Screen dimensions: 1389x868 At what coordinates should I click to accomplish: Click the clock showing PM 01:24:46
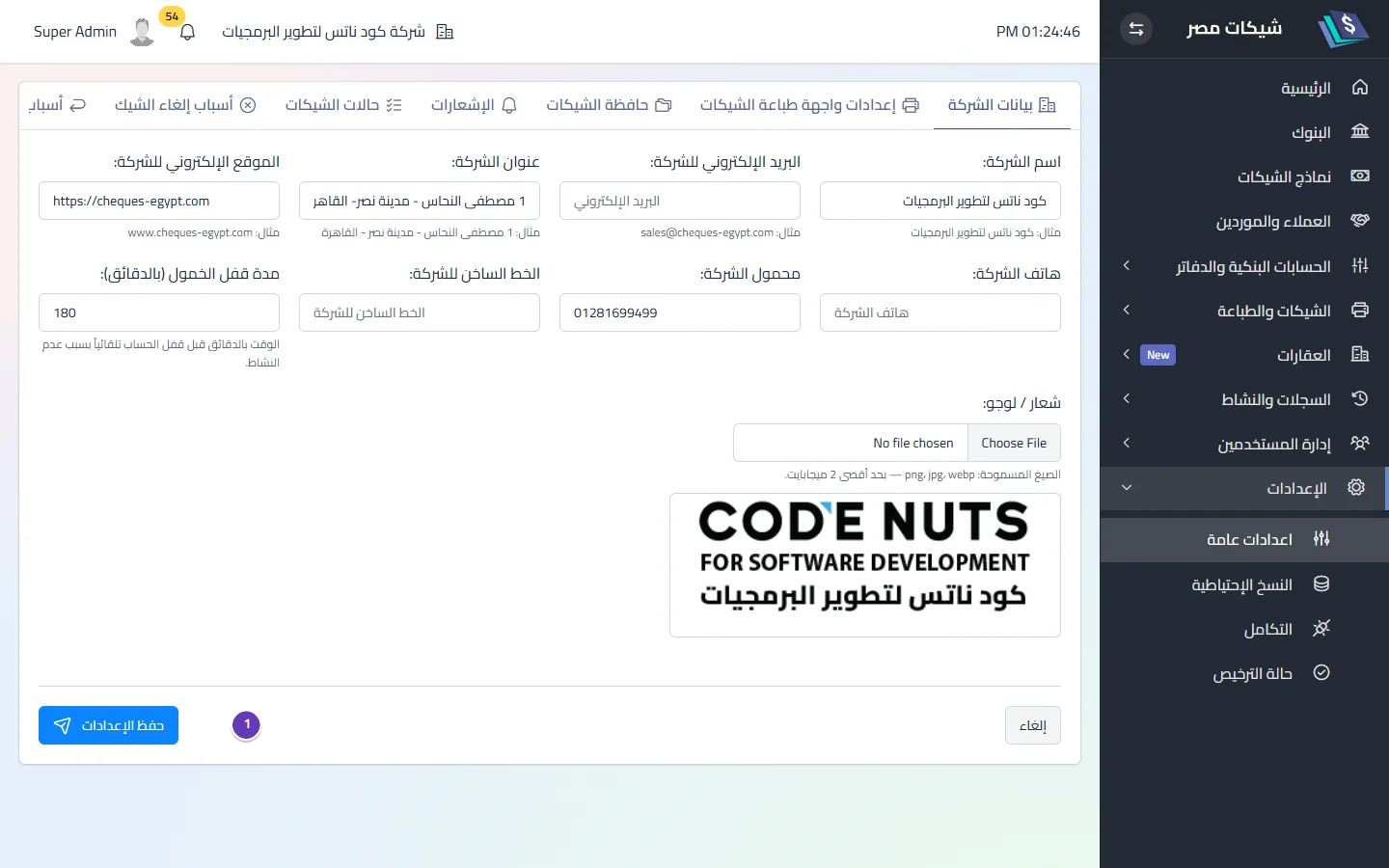click(1038, 32)
